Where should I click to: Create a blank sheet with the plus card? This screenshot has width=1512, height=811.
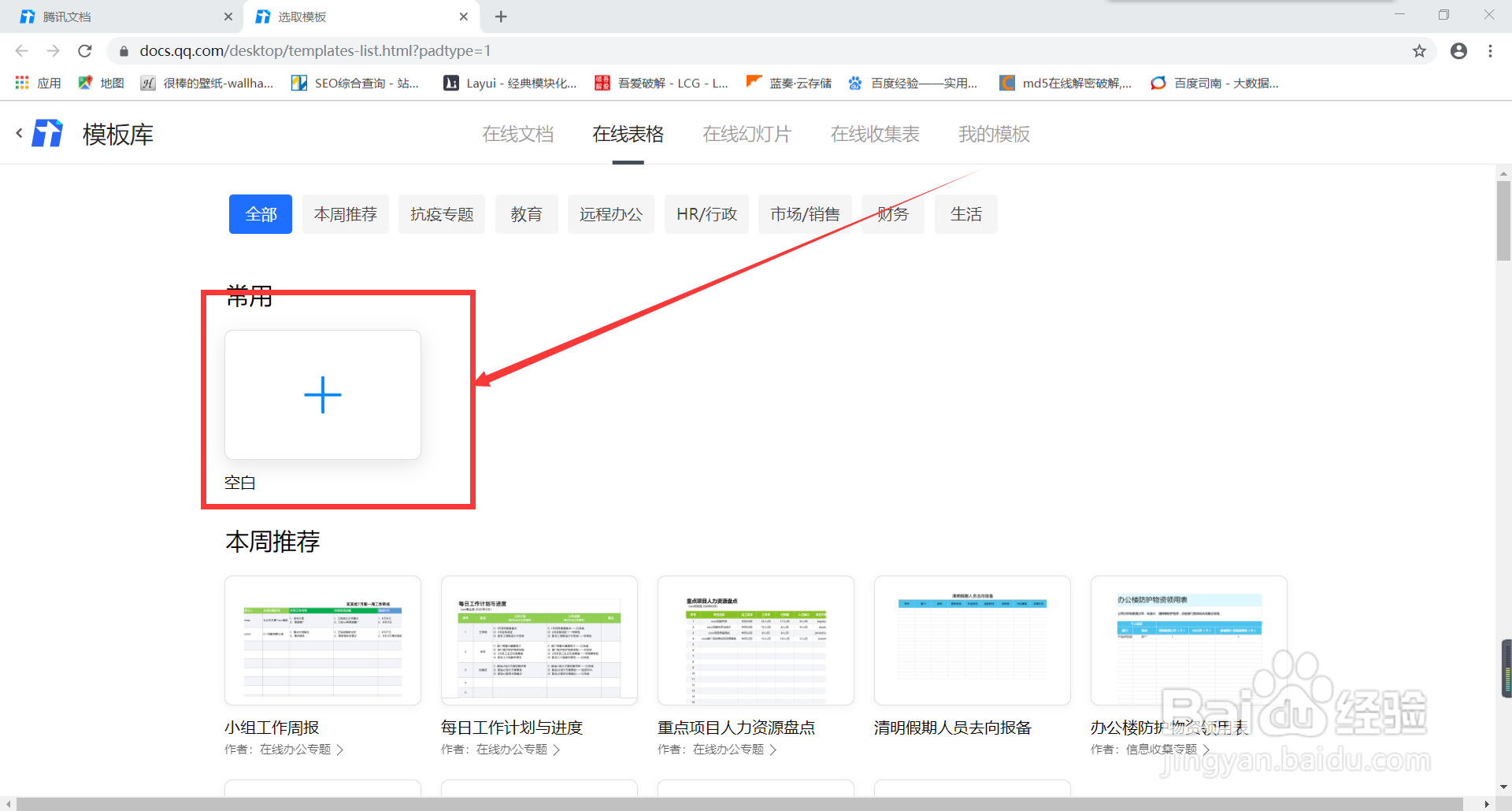[x=323, y=394]
